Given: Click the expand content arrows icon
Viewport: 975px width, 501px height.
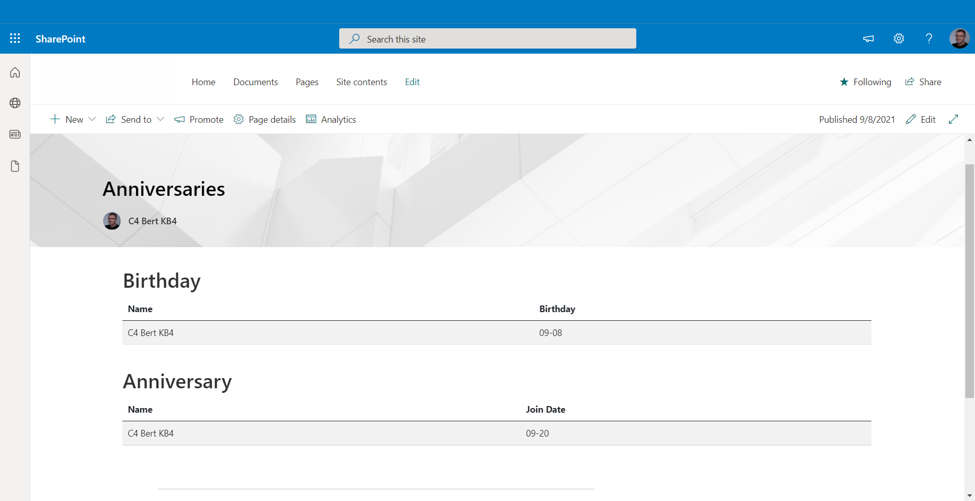Looking at the screenshot, I should (953, 119).
